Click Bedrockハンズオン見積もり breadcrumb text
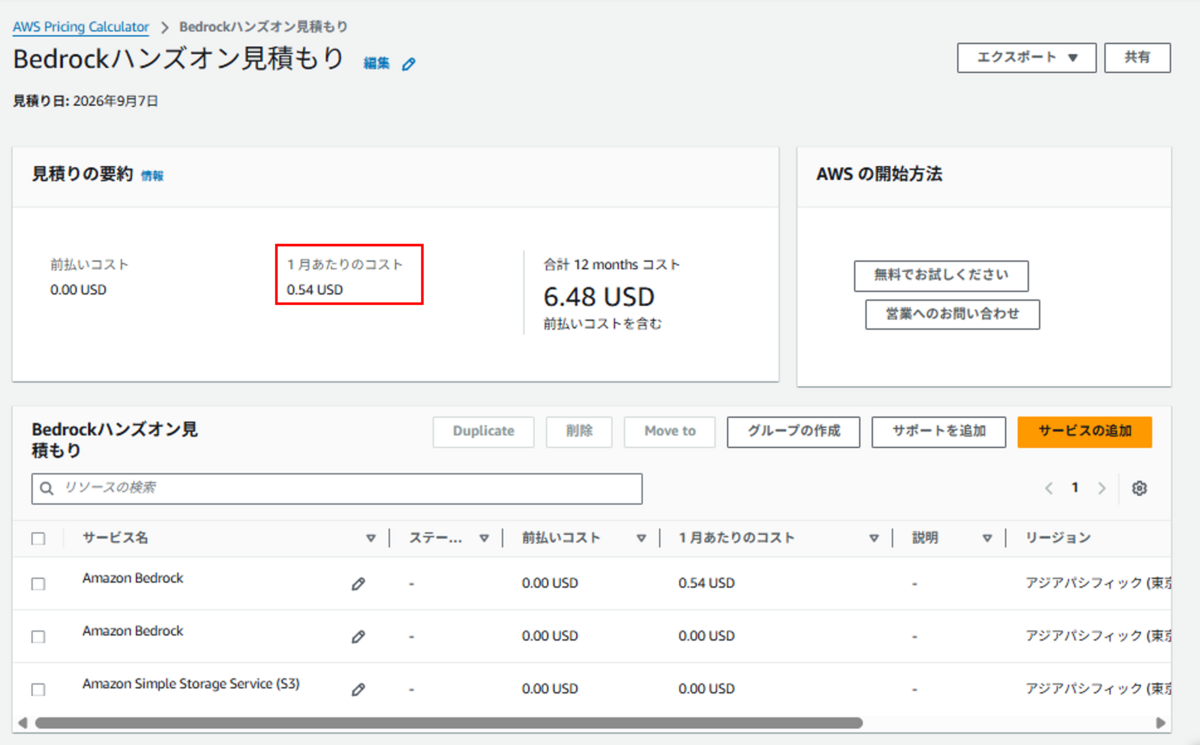Viewport: 1200px width, 745px height. pos(264,27)
